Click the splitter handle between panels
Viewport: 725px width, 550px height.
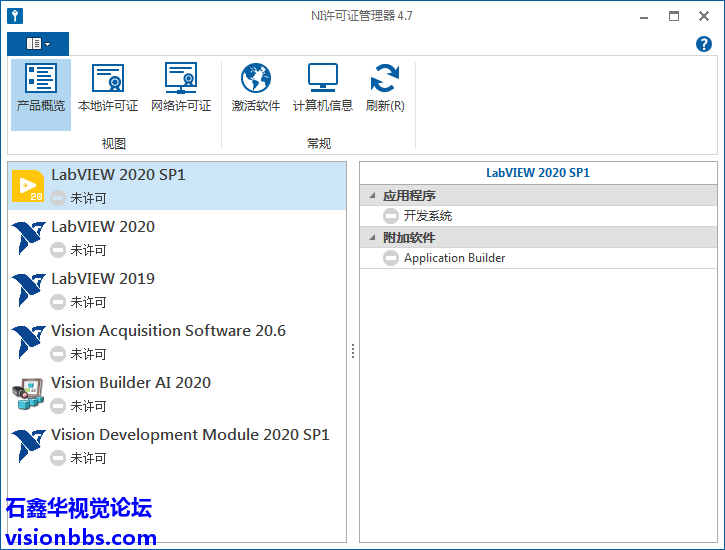tap(352, 351)
